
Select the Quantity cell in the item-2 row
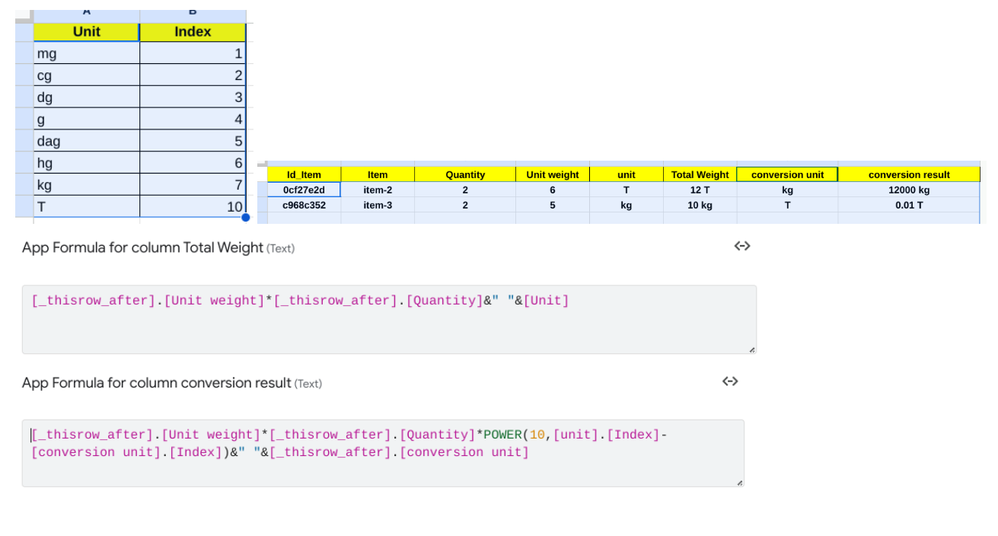[x=465, y=190]
